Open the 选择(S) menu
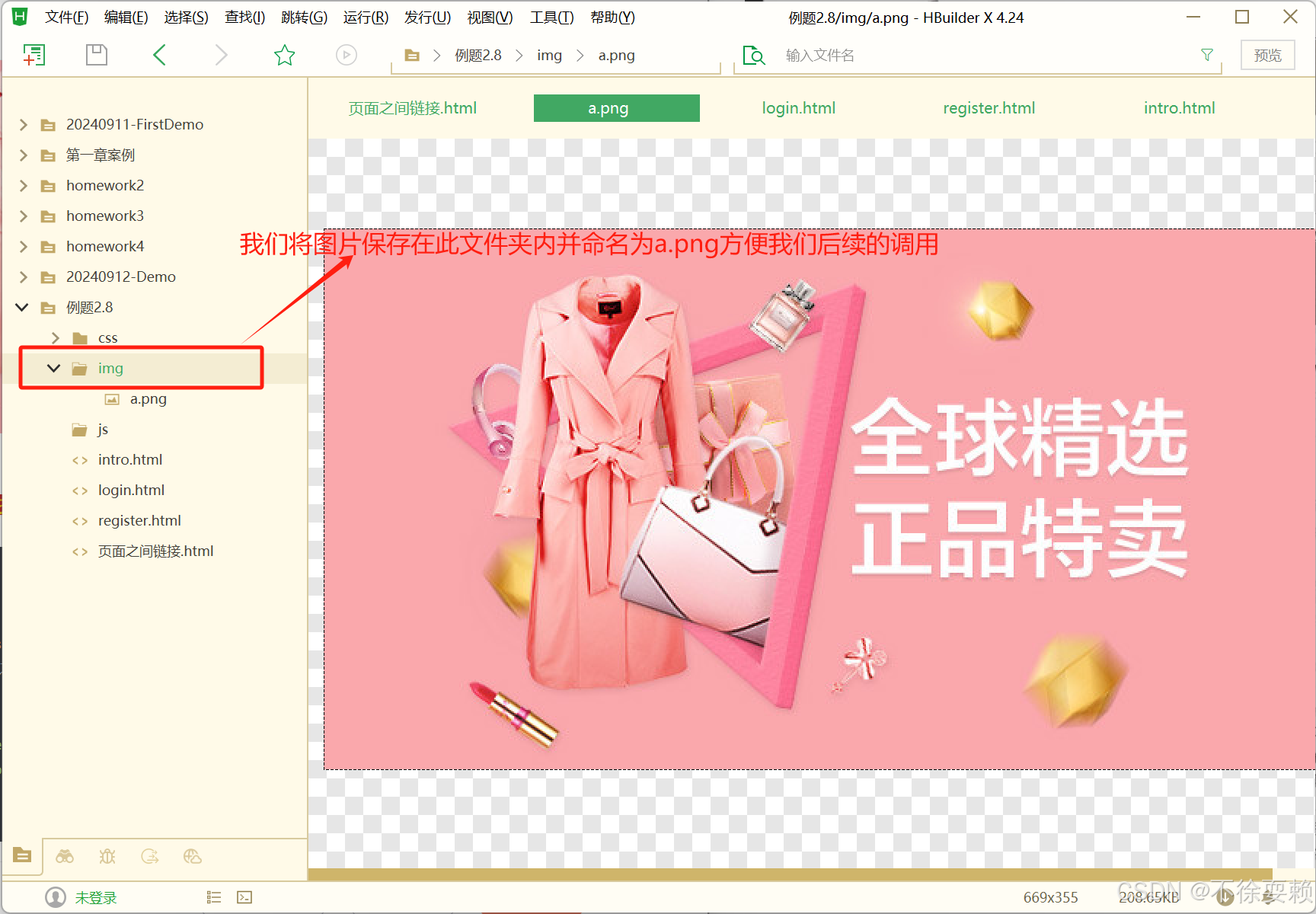This screenshot has height=914, width=1316. [x=186, y=17]
